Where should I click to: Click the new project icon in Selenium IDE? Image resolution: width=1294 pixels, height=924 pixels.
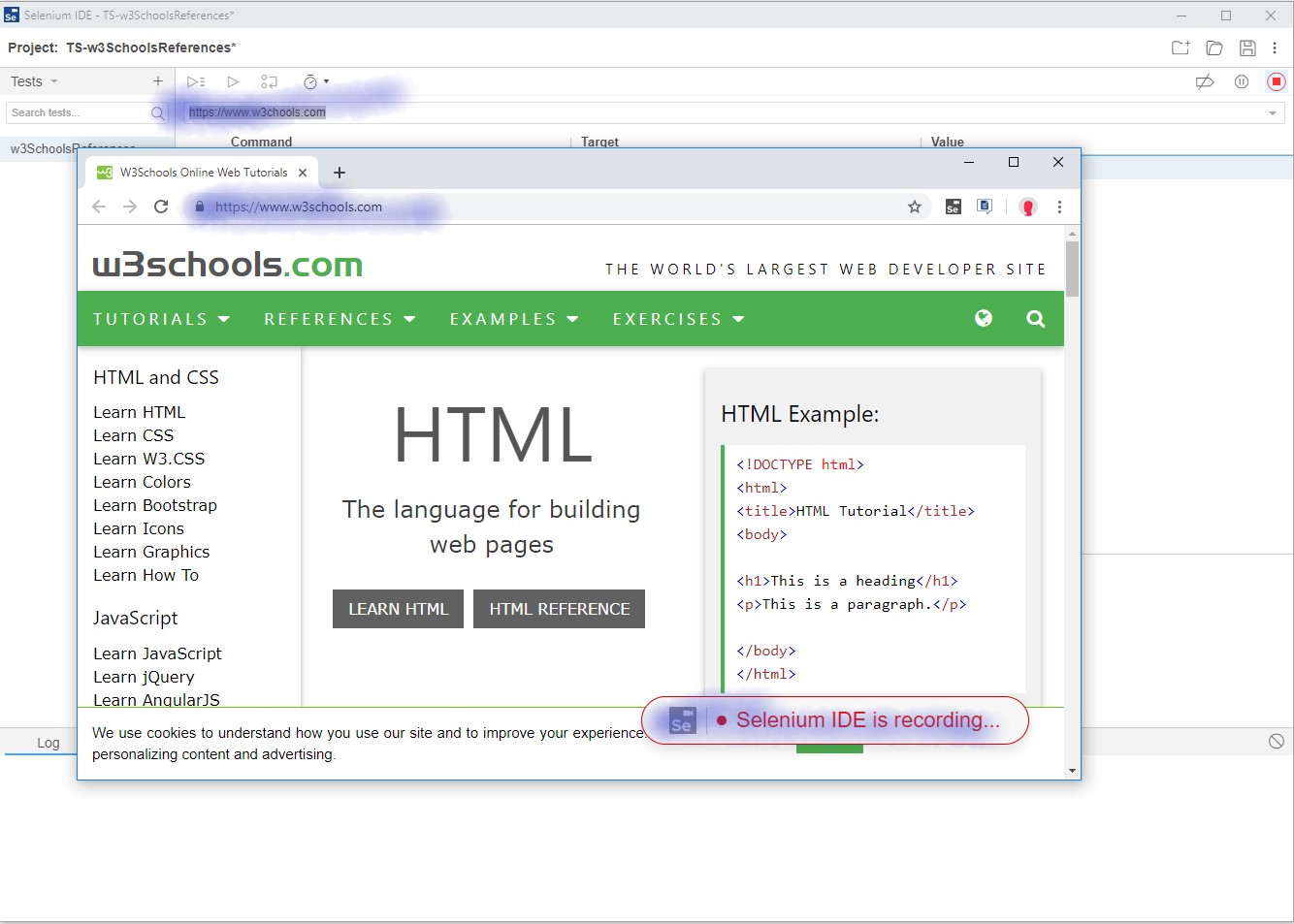coord(1181,48)
